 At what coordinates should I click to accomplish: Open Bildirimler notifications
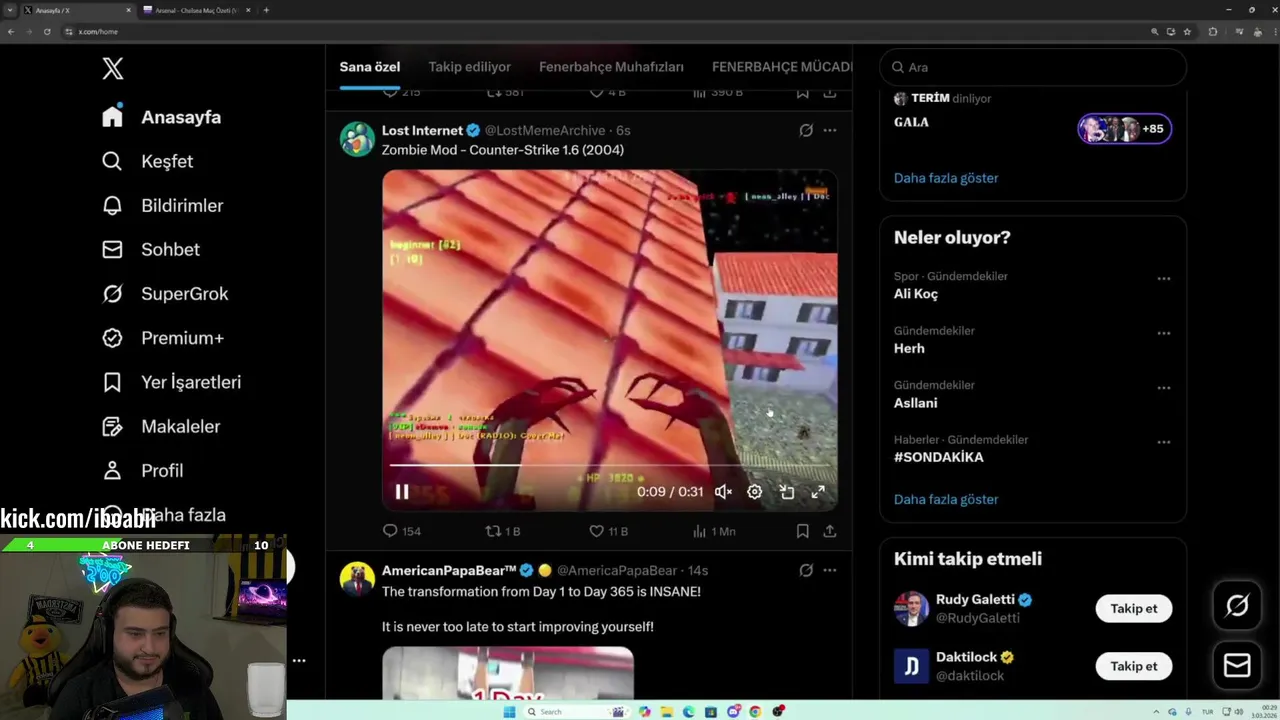pyautogui.click(x=162, y=205)
